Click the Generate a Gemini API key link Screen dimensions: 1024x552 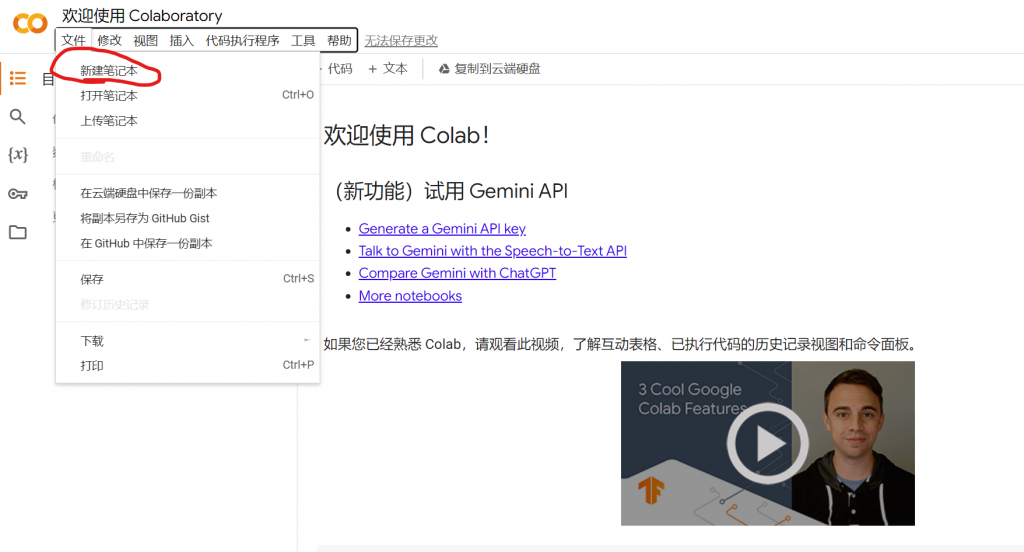click(x=442, y=229)
